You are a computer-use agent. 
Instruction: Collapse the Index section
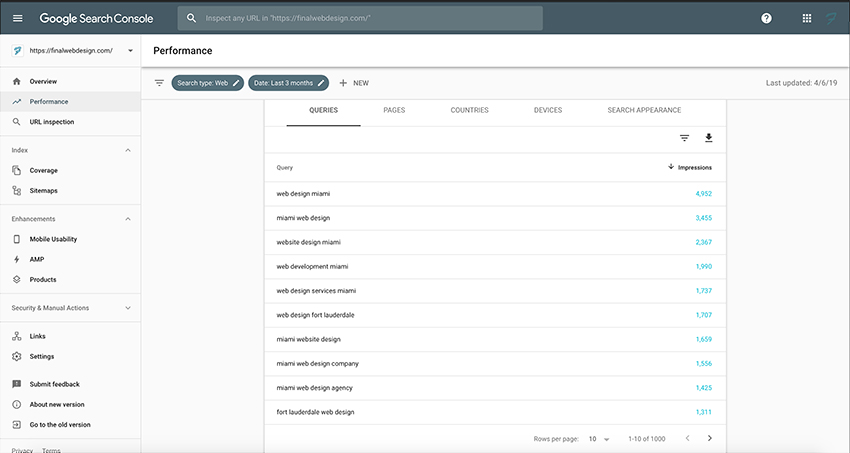pos(128,150)
